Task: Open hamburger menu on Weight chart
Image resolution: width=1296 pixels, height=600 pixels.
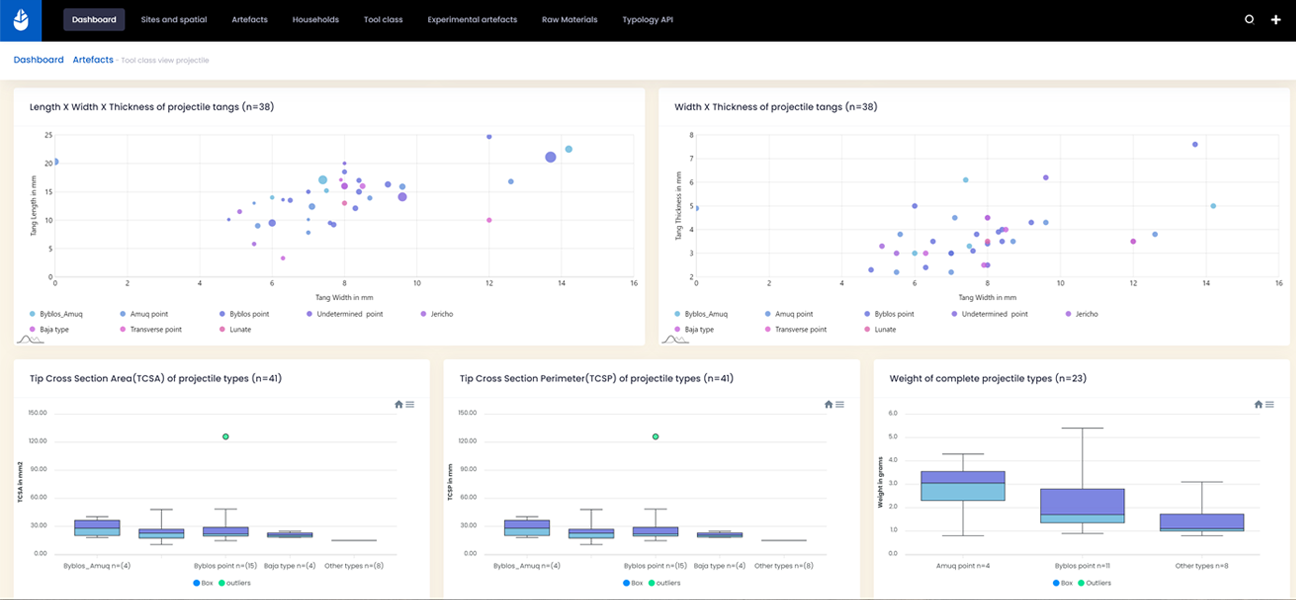Action: click(1269, 404)
